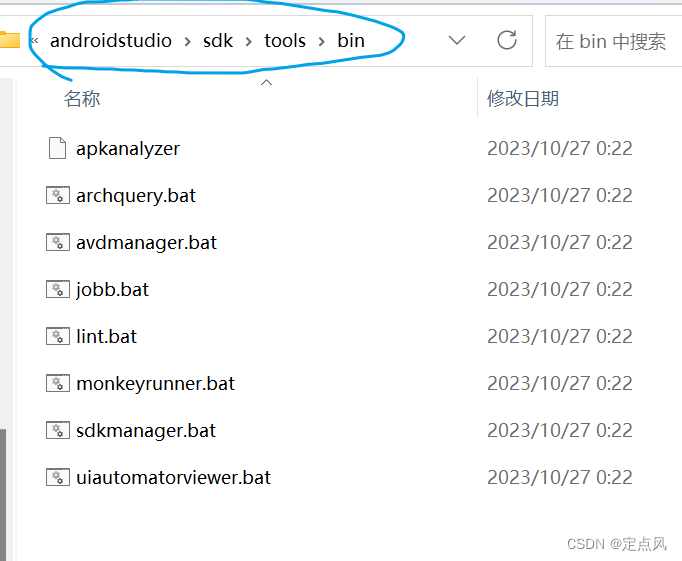
Task: Click the folder icon in address bar
Action: (x=10, y=40)
